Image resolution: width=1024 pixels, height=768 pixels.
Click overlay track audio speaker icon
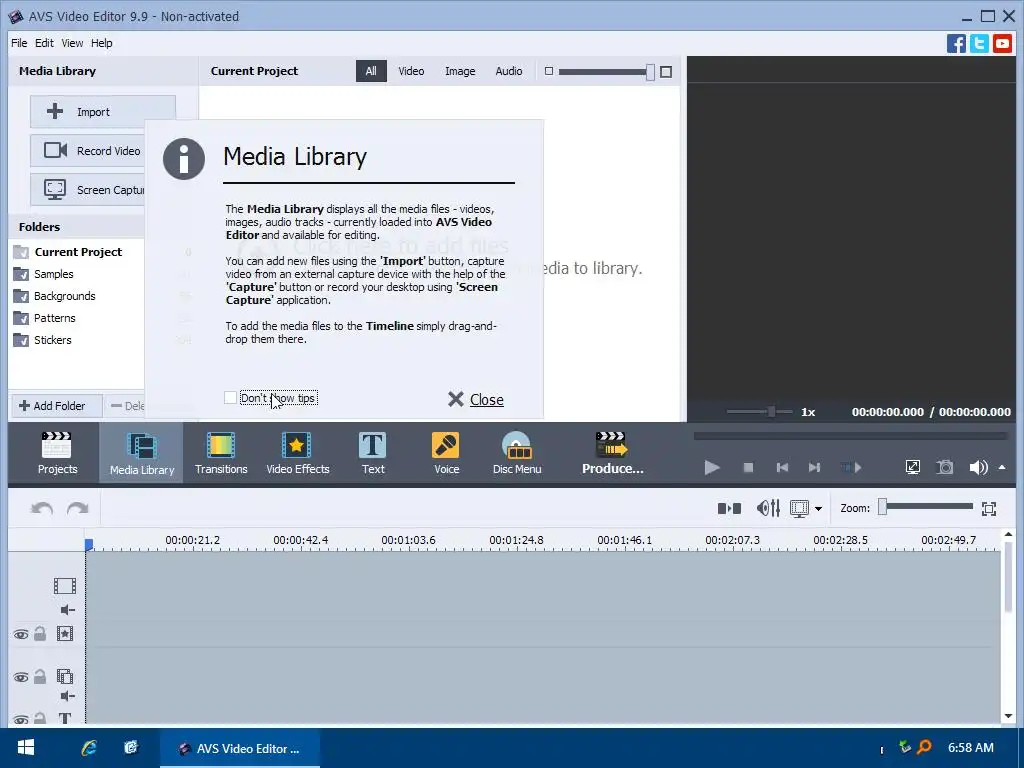click(67, 696)
